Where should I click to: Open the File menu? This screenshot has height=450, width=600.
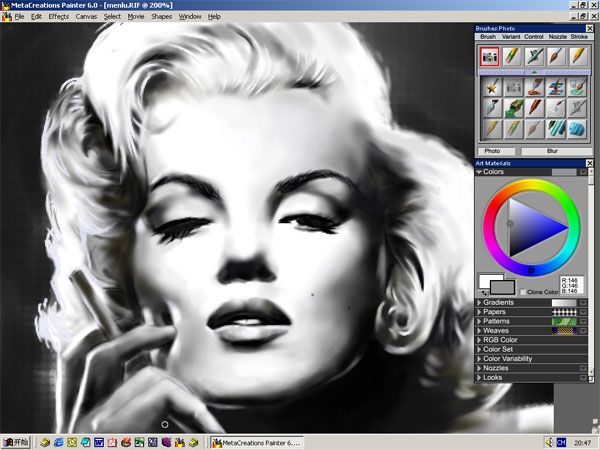click(x=19, y=16)
